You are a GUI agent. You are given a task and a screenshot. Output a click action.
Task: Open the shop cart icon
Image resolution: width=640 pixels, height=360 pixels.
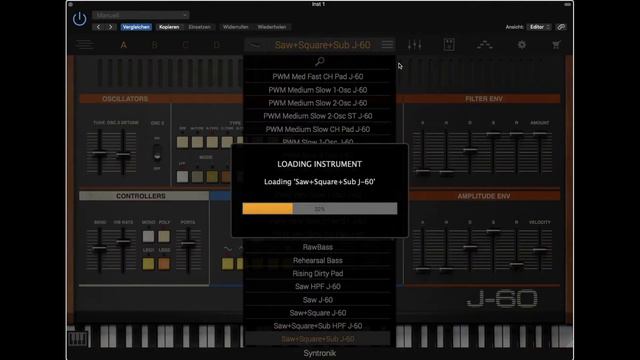[556, 45]
